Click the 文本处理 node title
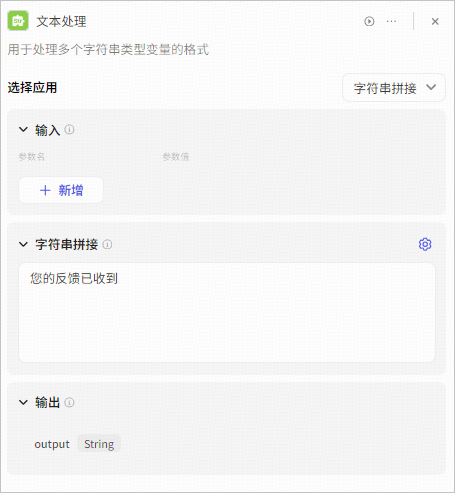 pos(61,21)
